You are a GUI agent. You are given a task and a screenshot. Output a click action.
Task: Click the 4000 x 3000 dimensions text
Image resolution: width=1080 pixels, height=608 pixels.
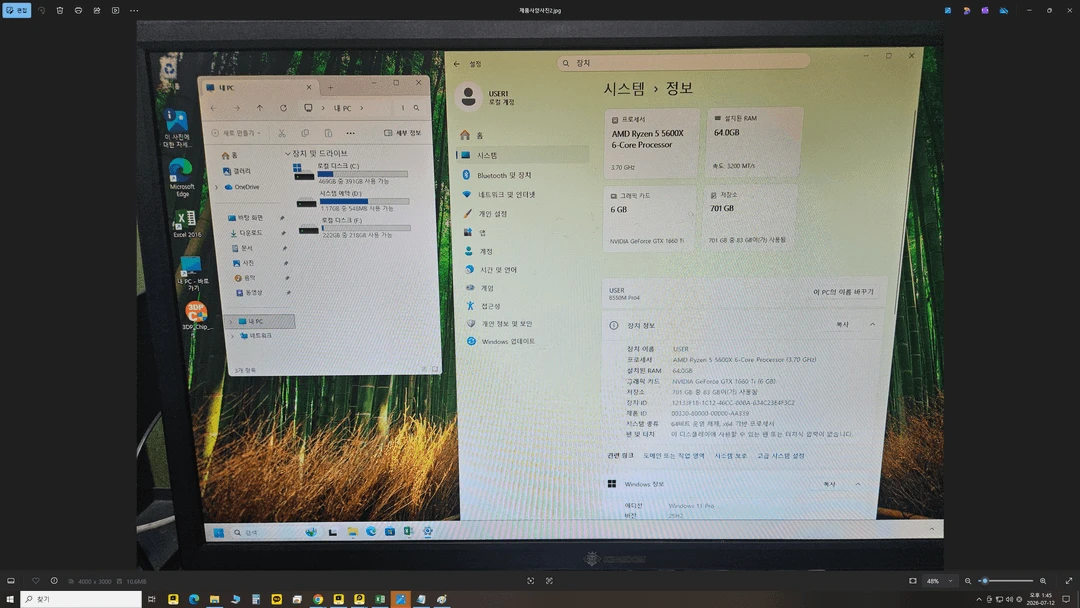point(94,582)
